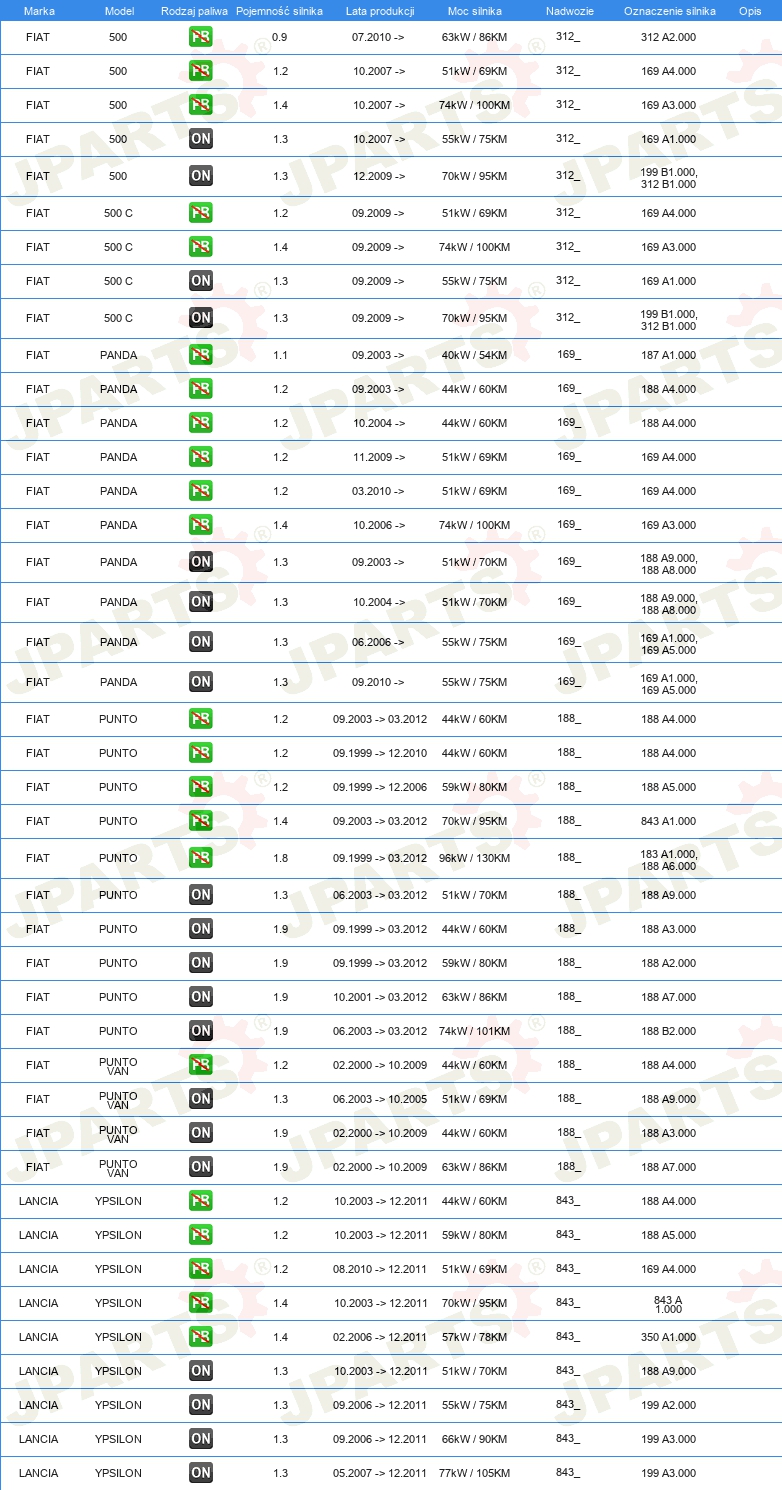Click production range 05.2007 -> 12.2011
Viewport: 782px width, 1490px height.
[x=380, y=1473]
